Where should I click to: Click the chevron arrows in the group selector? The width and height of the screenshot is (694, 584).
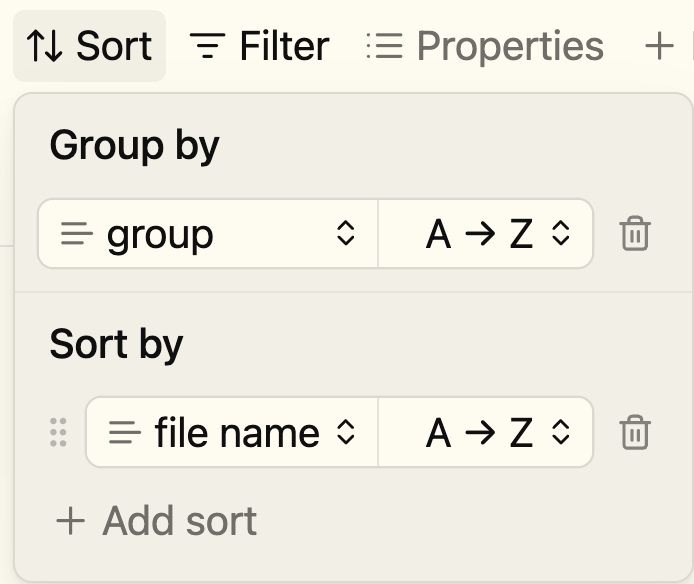(x=345, y=234)
